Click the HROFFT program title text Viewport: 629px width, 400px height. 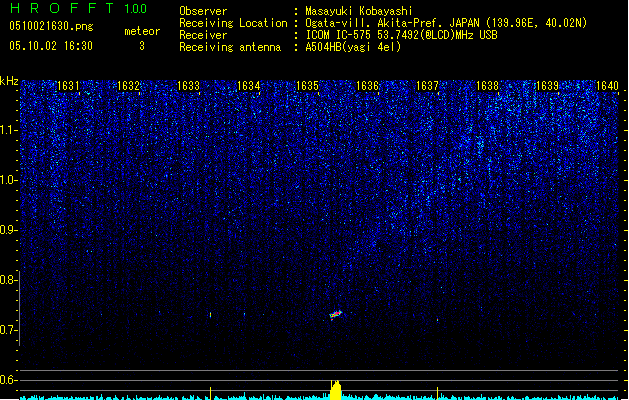coord(62,8)
